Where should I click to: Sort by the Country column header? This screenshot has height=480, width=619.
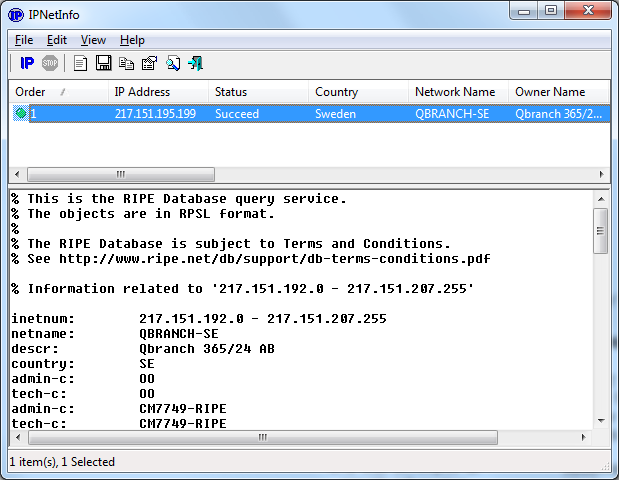(358, 92)
